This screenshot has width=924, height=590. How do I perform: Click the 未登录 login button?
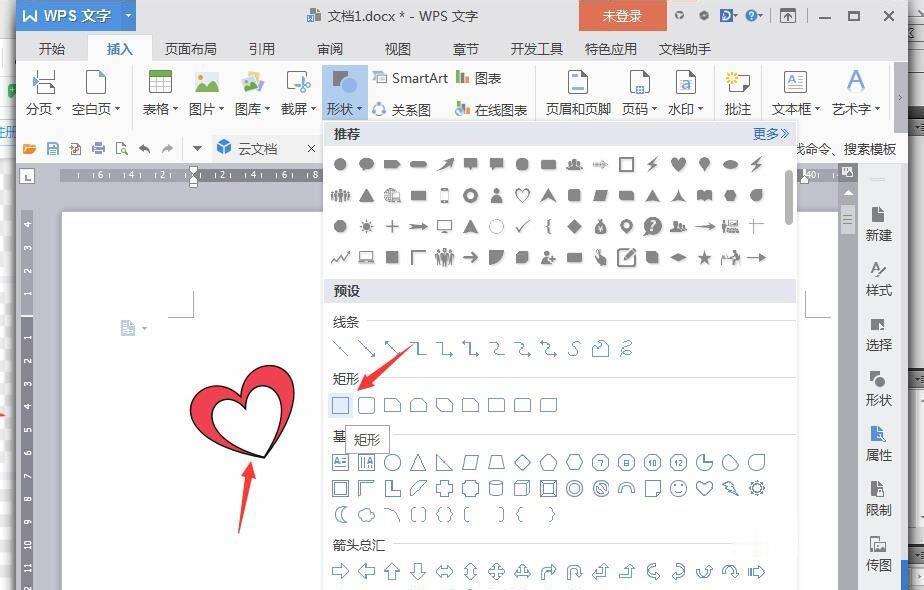click(x=625, y=15)
